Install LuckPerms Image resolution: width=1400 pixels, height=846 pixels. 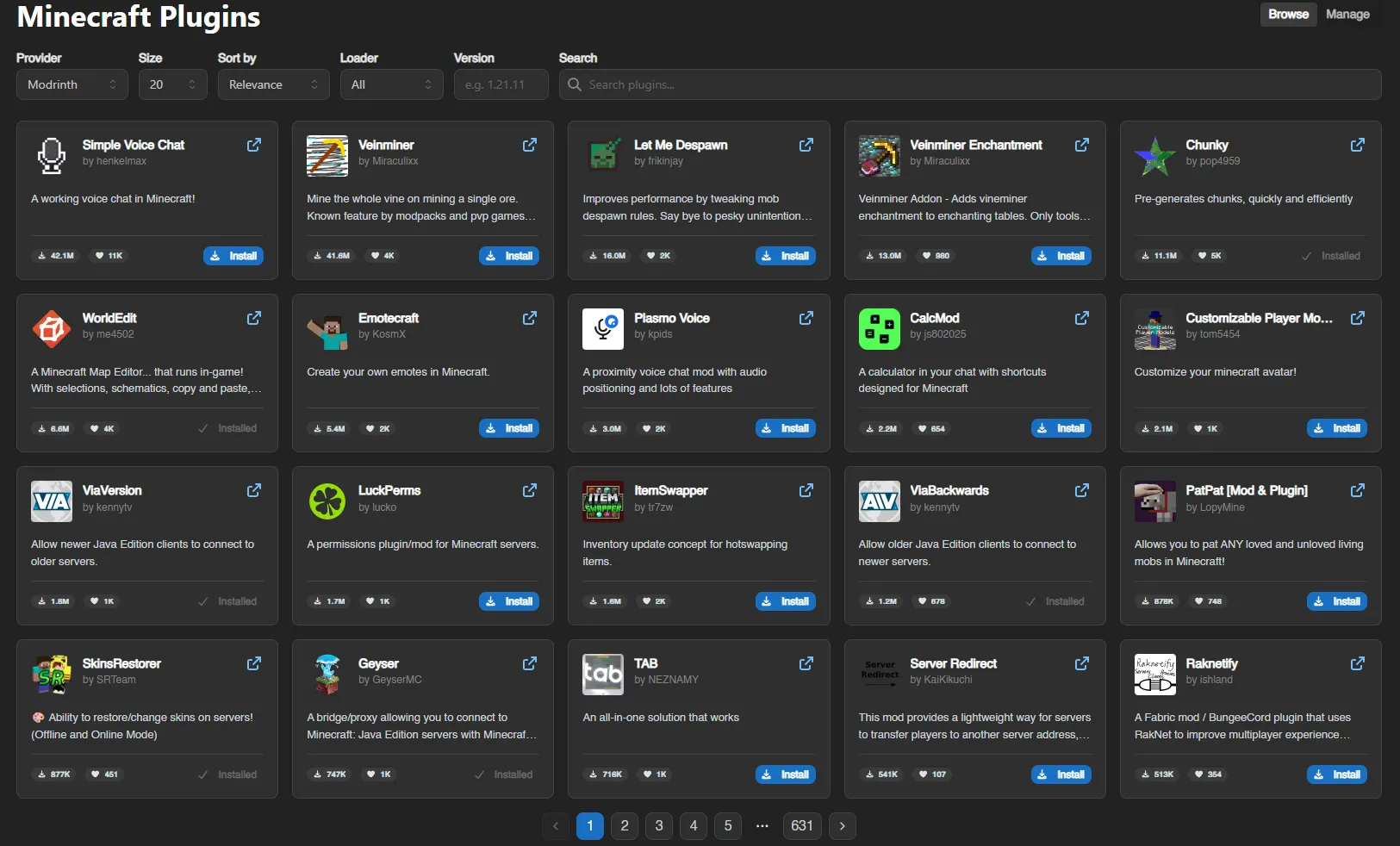(x=509, y=601)
